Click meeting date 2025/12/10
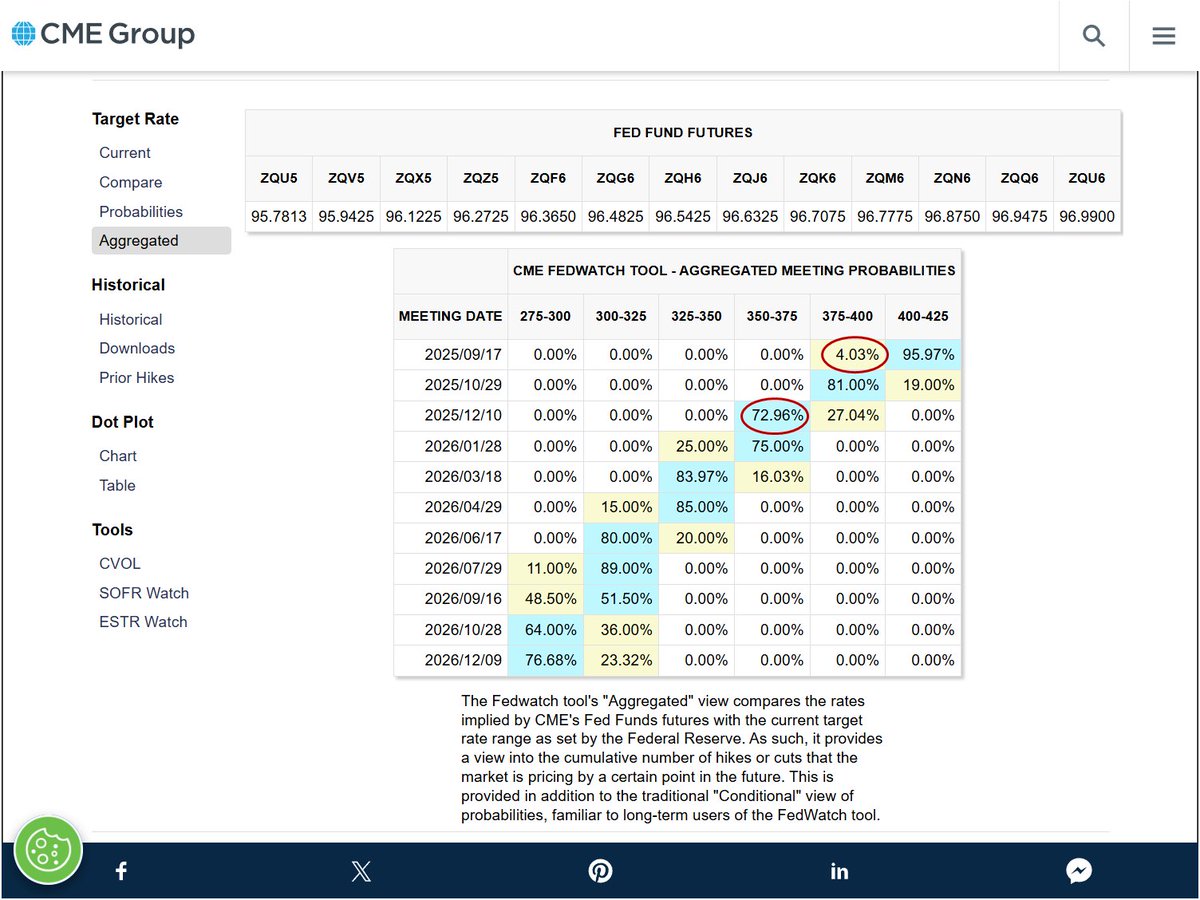 click(451, 416)
